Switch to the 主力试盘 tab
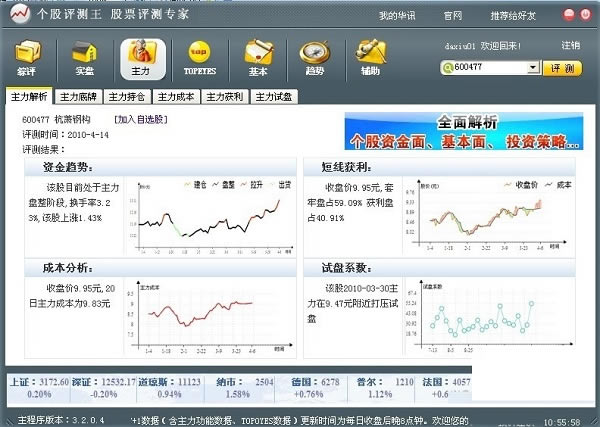 coord(274,97)
